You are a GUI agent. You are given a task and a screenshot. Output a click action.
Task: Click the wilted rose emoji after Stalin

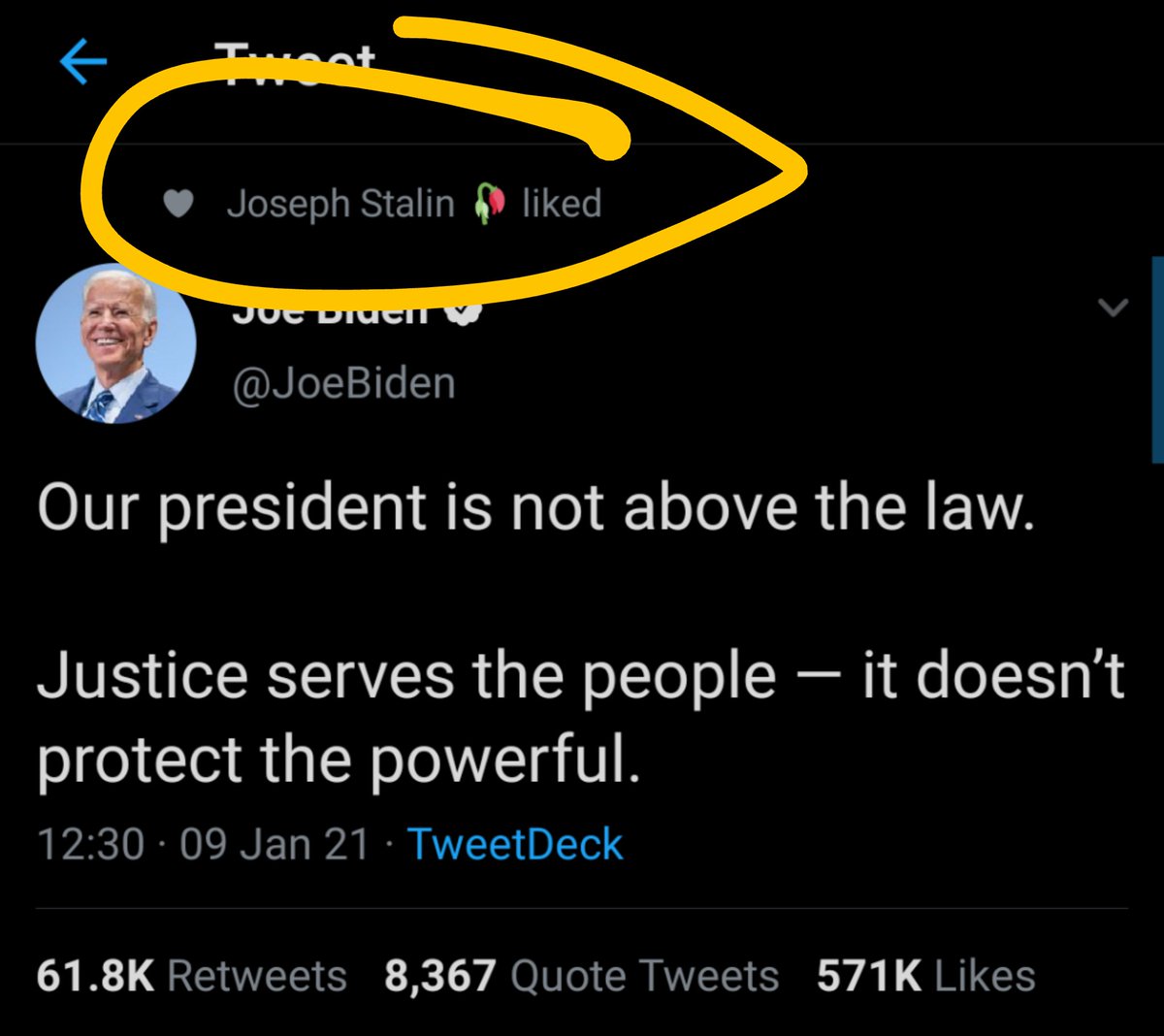490,204
